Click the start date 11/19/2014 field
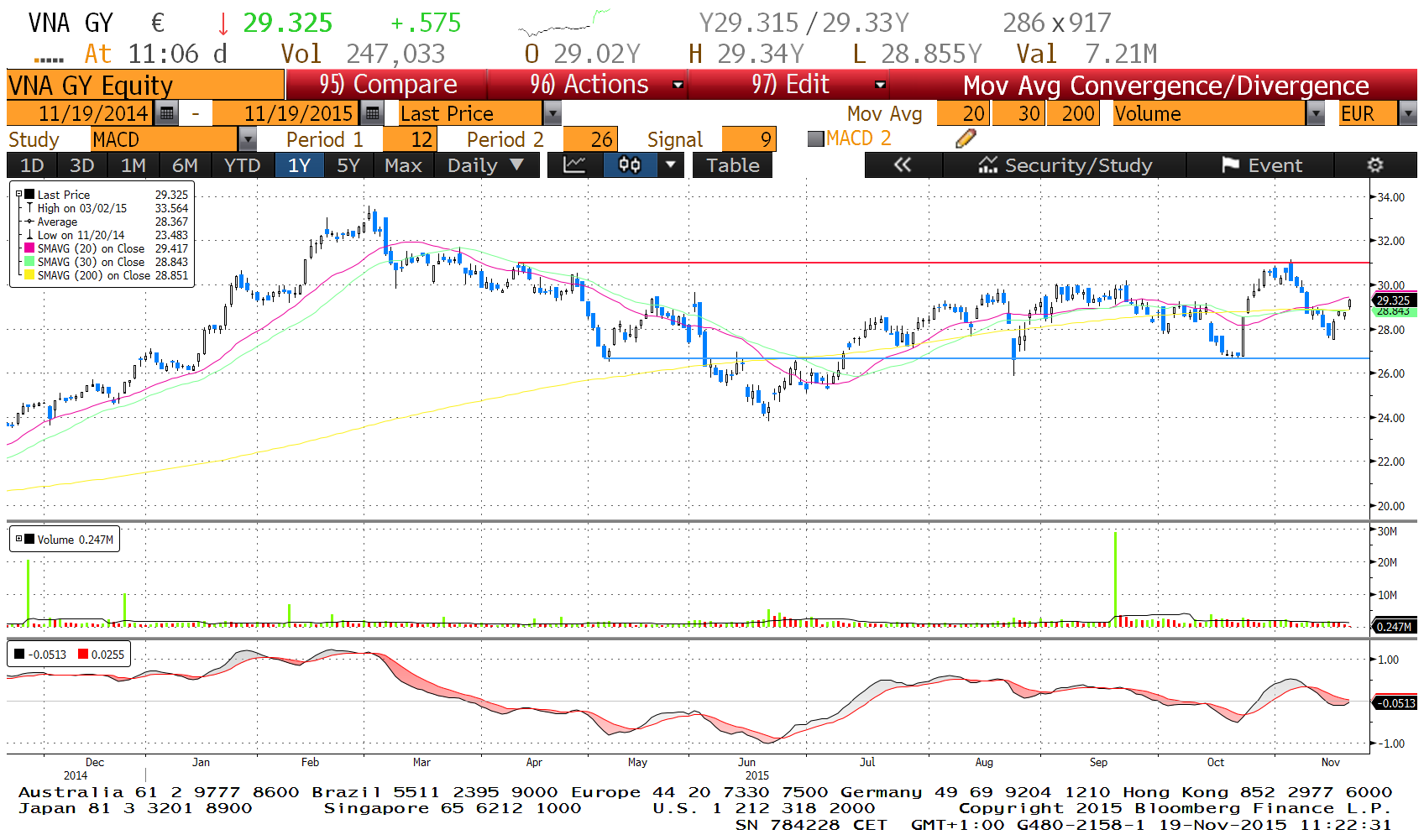This screenshot has height=840, width=1424. coord(81,113)
